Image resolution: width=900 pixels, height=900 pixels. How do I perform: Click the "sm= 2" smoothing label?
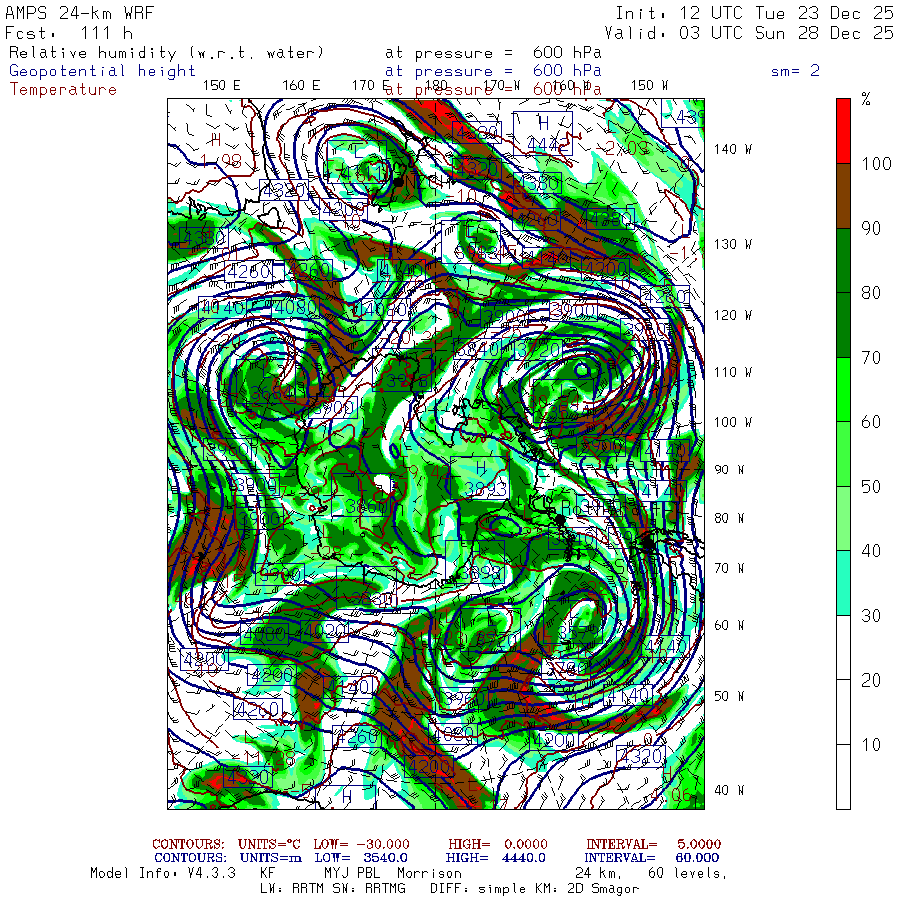(796, 71)
